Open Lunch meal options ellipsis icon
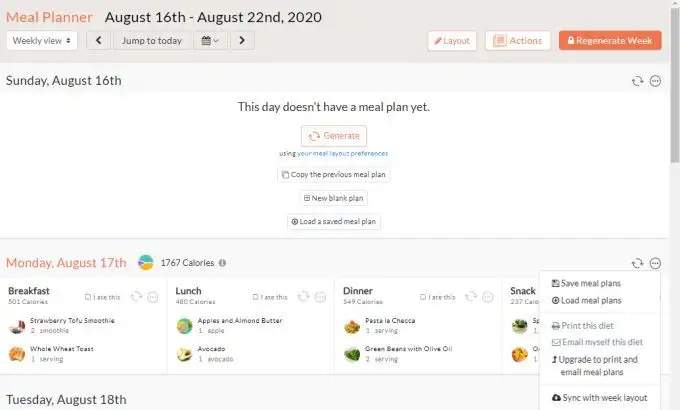The image size is (680, 410). point(320,297)
